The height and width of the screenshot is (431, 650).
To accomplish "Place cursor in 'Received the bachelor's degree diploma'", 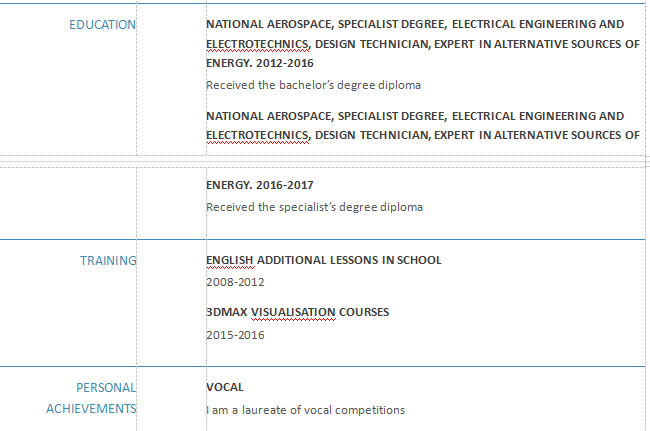I will [313, 85].
